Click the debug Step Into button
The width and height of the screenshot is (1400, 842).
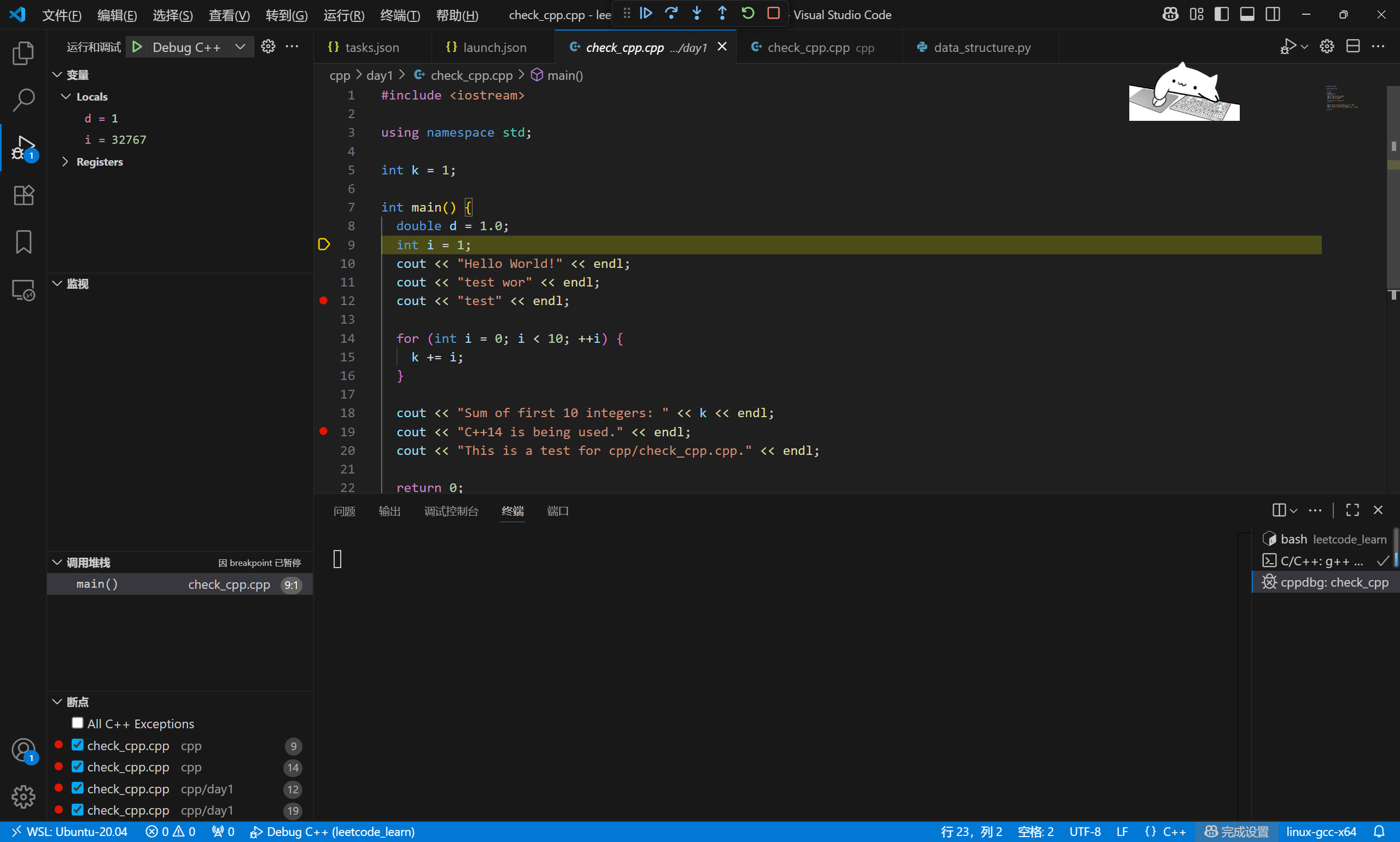[x=697, y=13]
